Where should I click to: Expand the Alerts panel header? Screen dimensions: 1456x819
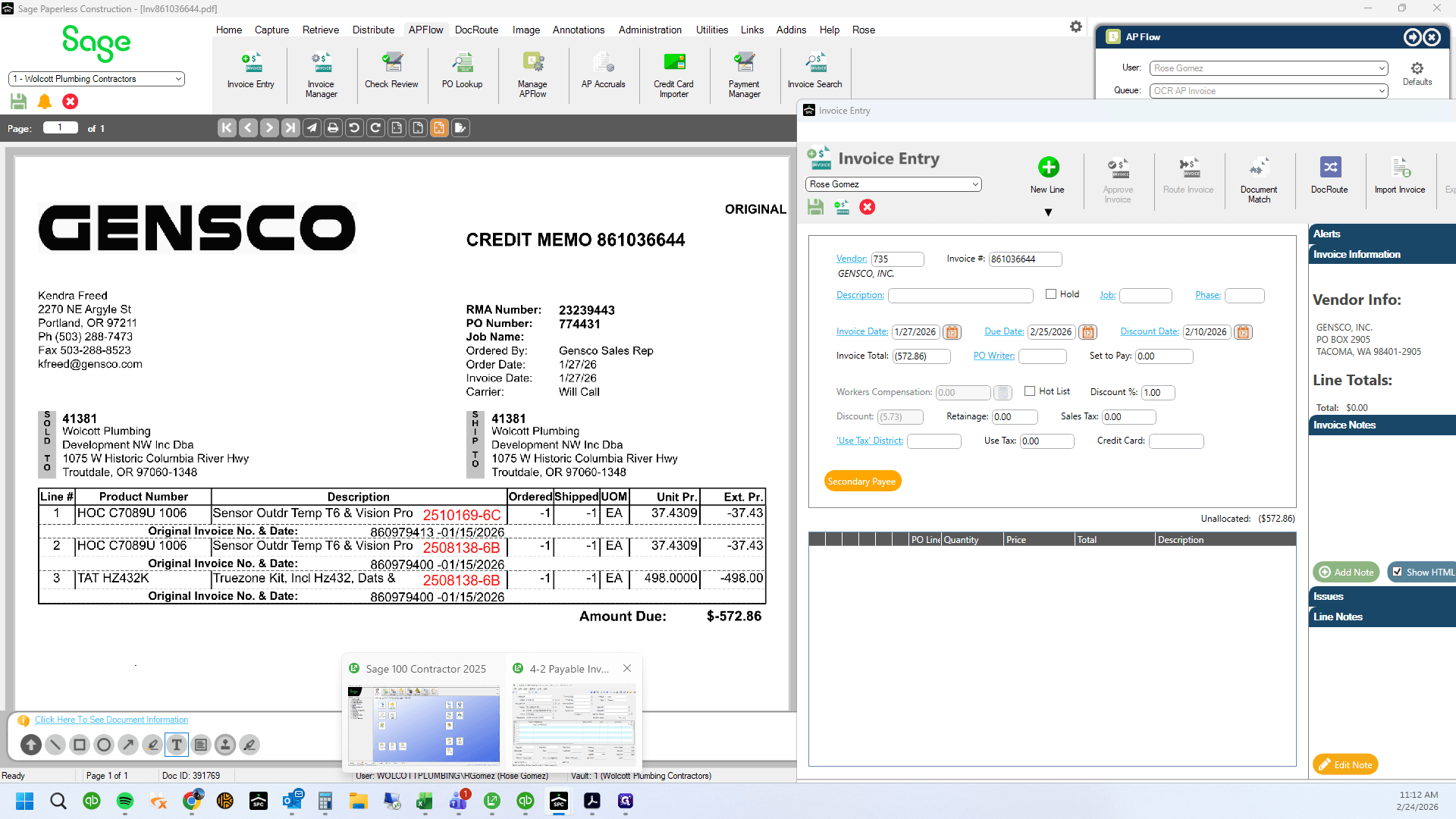(1382, 234)
